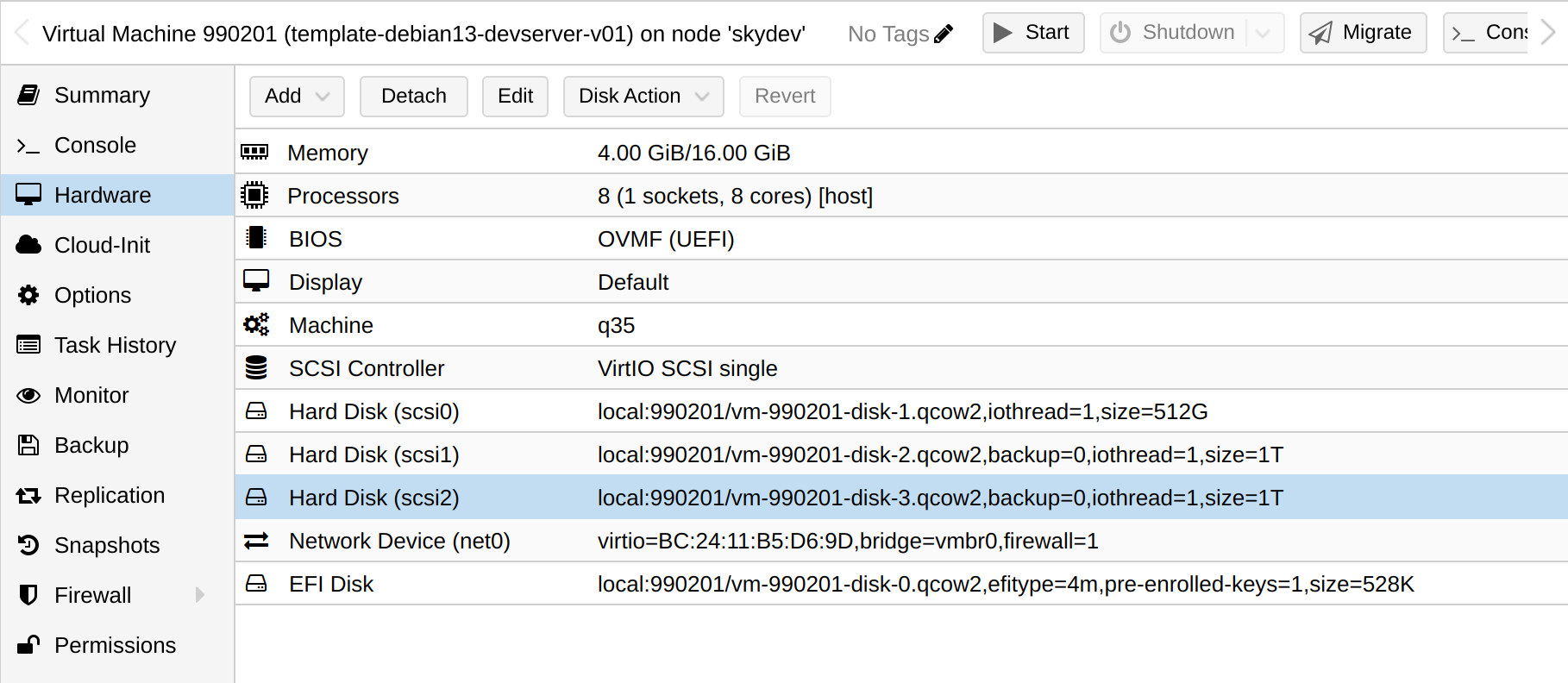
Task: Click the Network Device arrows icon
Action: [x=256, y=541]
